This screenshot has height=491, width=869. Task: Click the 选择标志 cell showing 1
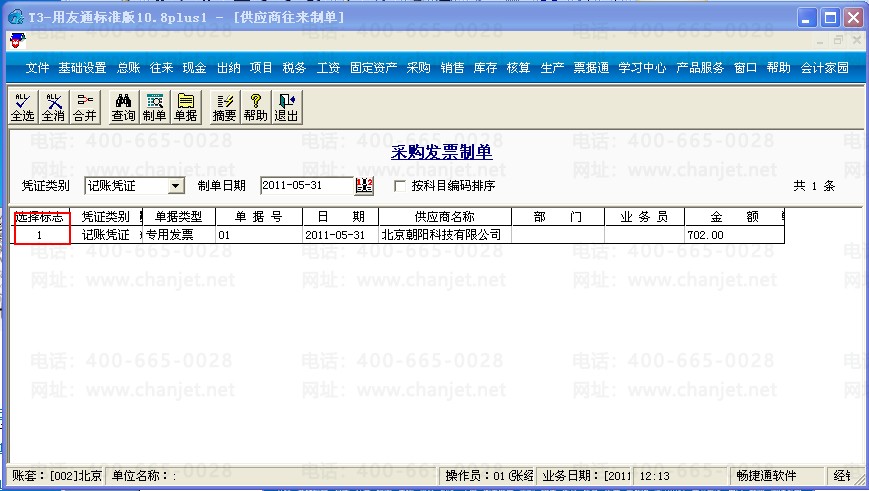click(x=40, y=235)
